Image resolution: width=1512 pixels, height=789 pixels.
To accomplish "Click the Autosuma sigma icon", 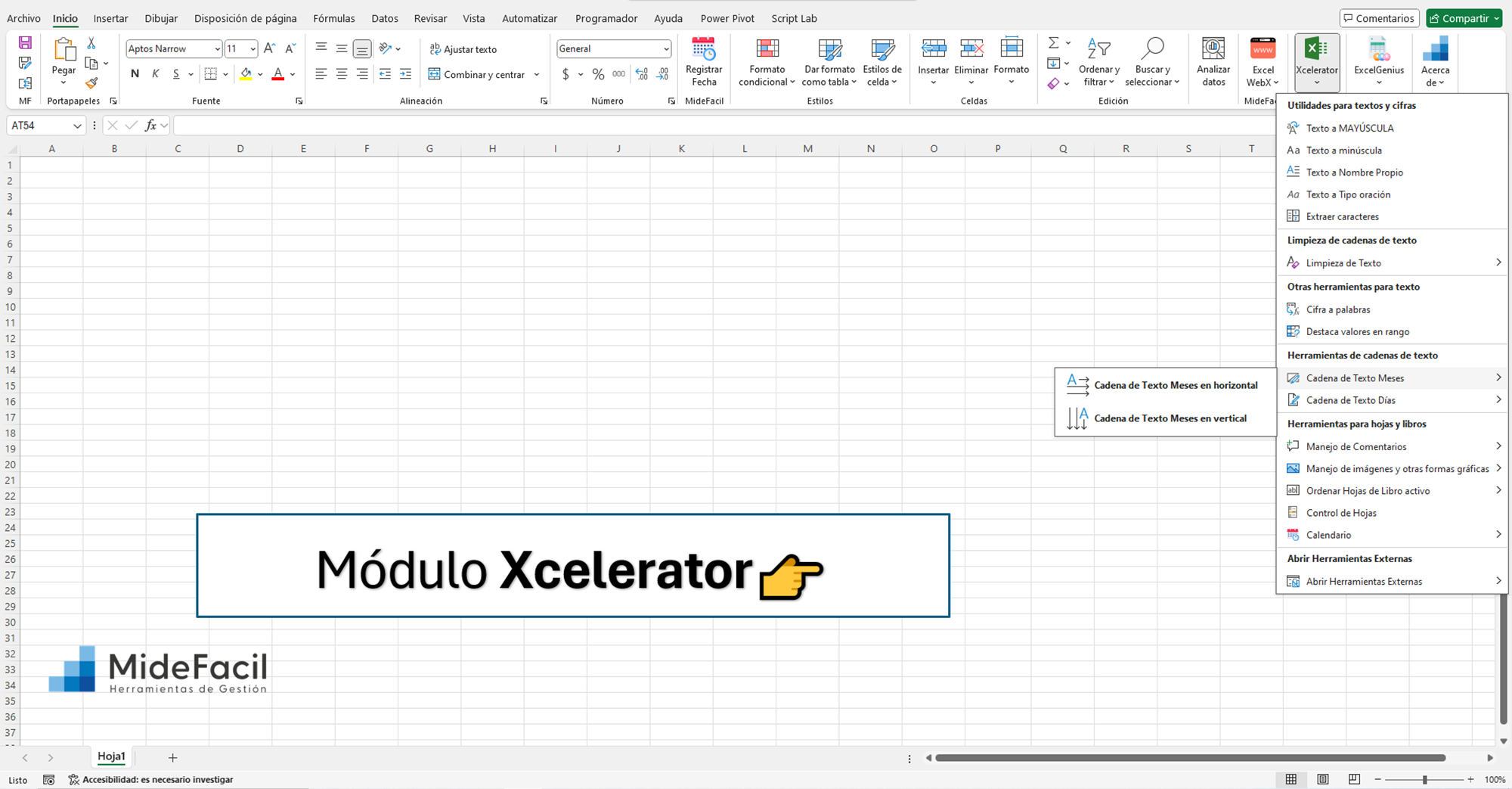I will pyautogui.click(x=1054, y=43).
